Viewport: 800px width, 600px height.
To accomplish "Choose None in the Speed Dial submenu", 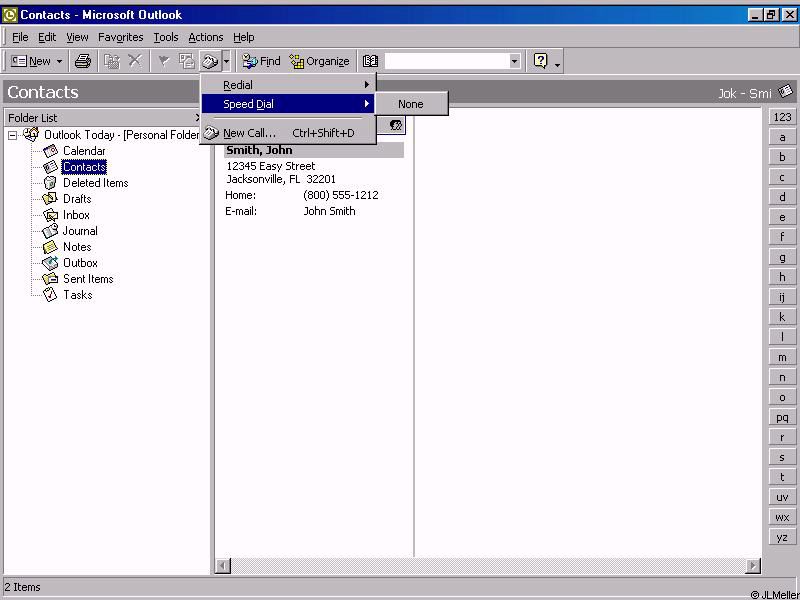I will [411, 104].
